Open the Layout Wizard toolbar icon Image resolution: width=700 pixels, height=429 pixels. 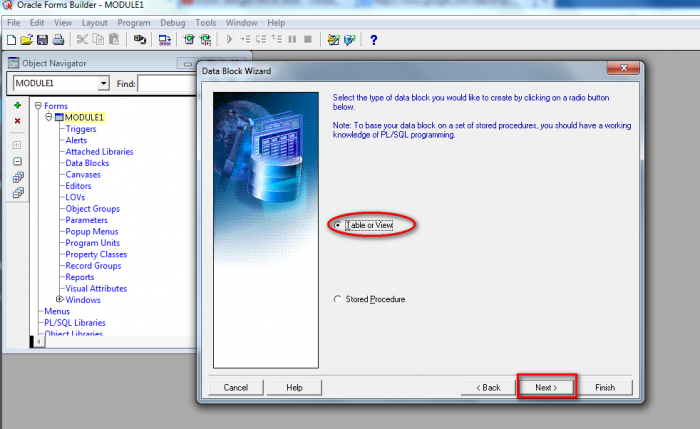pyautogui.click(x=350, y=40)
